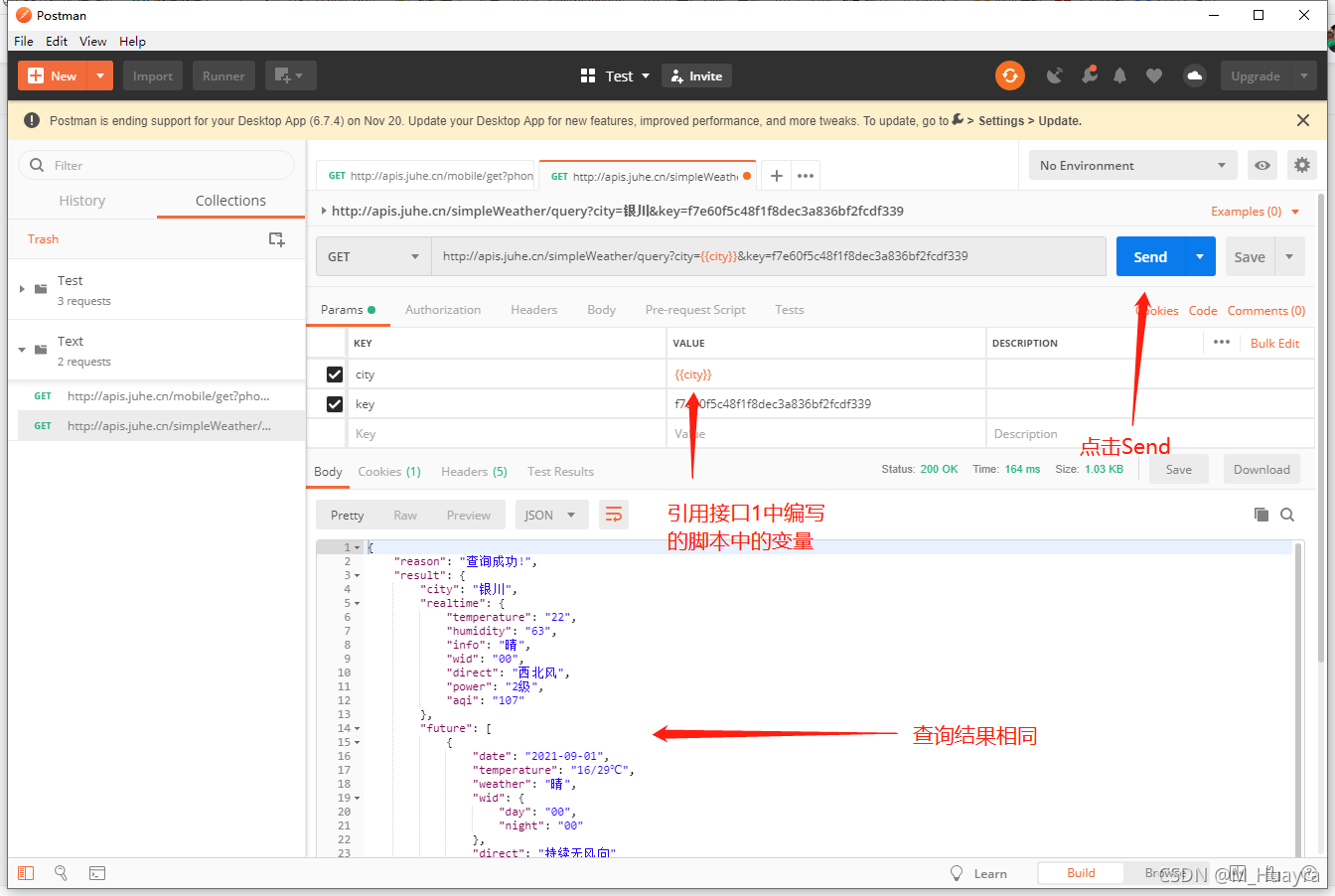Uncheck the city parameter checkbox

[x=335, y=374]
